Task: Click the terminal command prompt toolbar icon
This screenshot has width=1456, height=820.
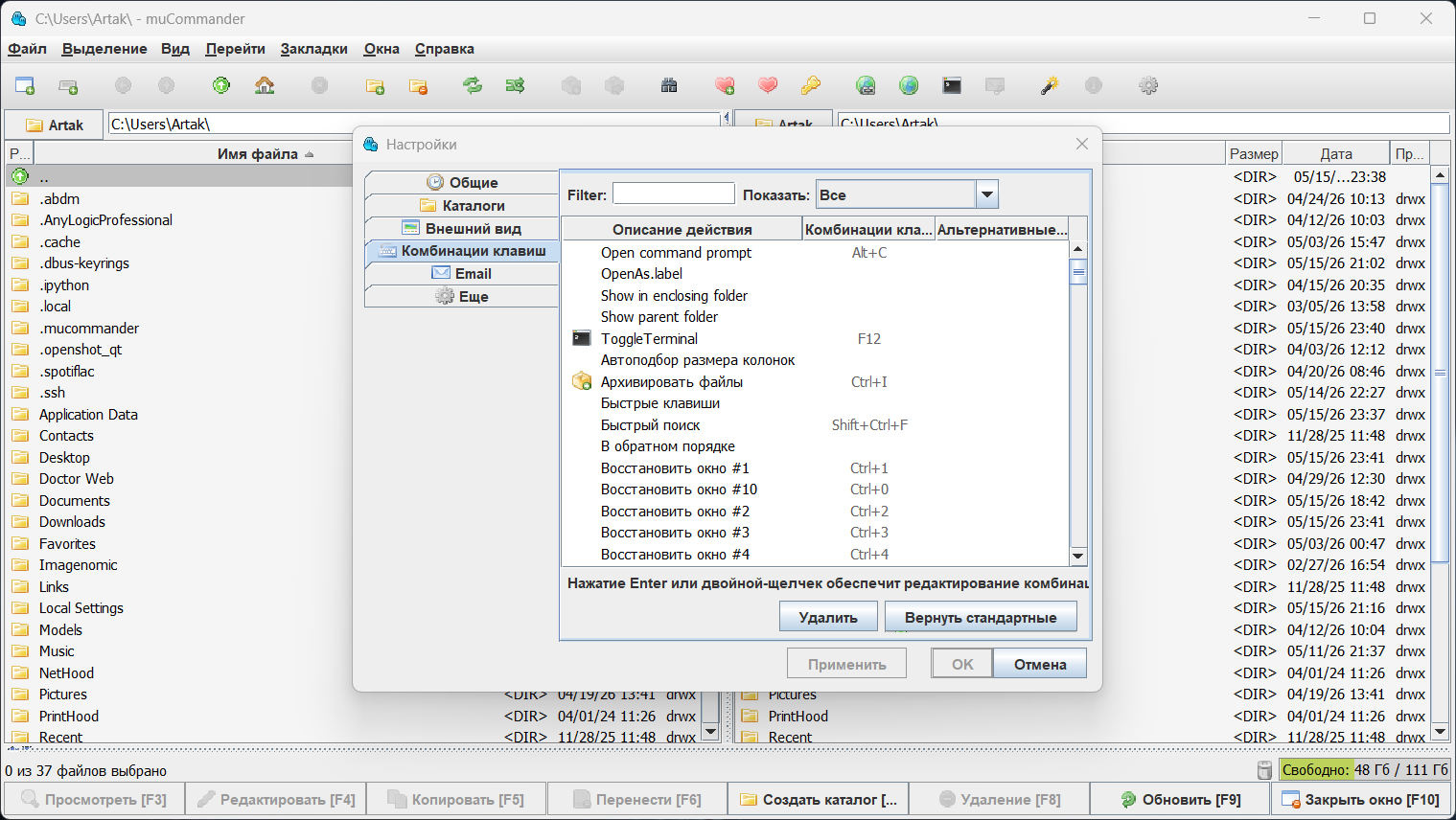Action: tap(952, 86)
